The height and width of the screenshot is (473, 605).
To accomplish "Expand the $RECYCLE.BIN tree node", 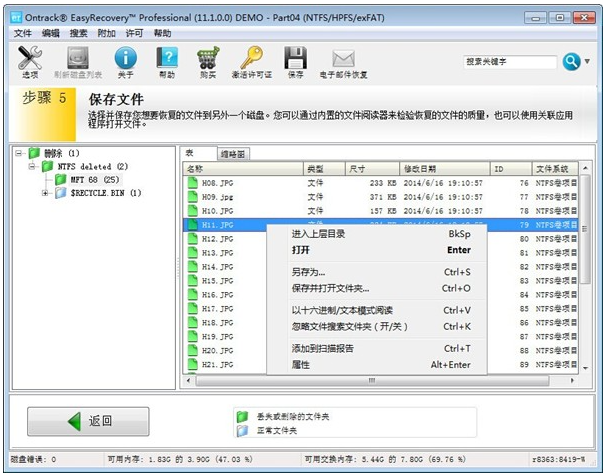I will (x=45, y=192).
